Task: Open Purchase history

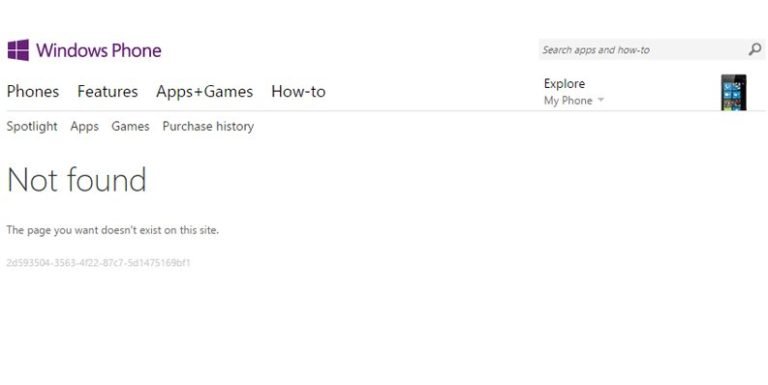Action: click(x=208, y=126)
